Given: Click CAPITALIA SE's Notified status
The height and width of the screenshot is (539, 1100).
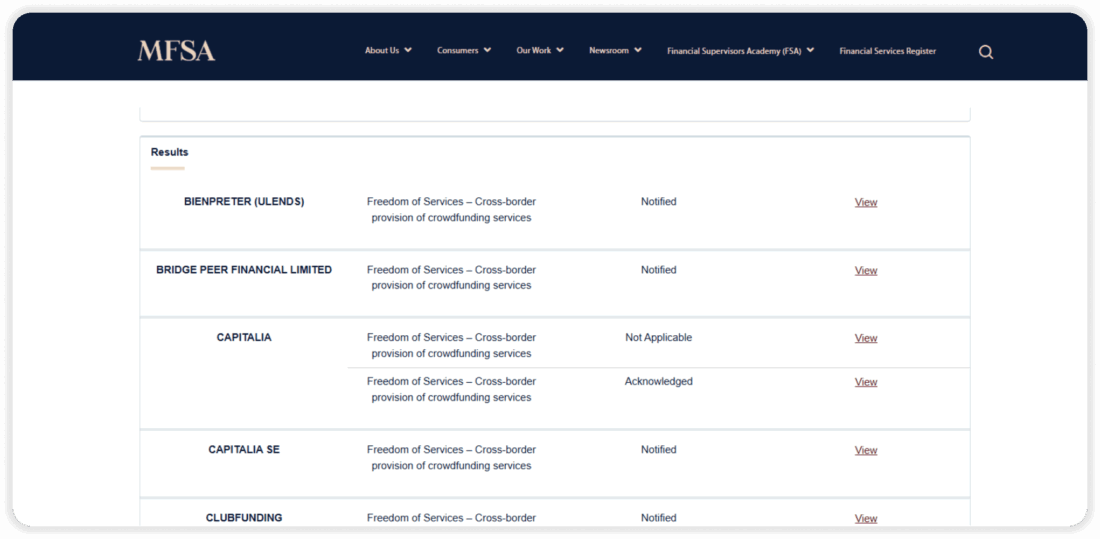Looking at the screenshot, I should click(x=659, y=449).
